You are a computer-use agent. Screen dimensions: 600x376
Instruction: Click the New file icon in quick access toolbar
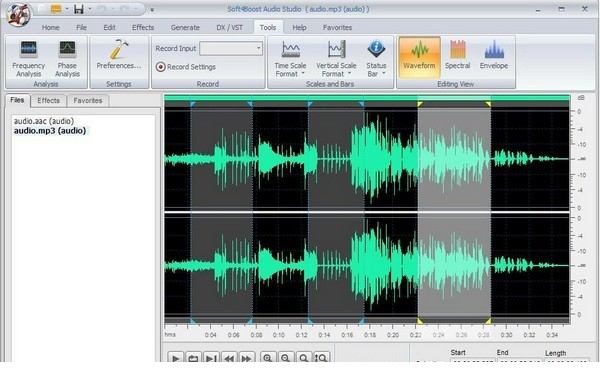click(42, 8)
